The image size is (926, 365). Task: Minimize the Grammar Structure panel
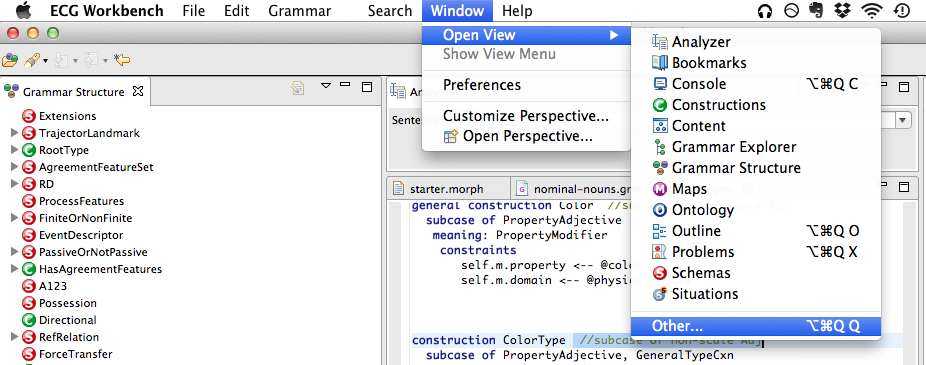pos(346,85)
